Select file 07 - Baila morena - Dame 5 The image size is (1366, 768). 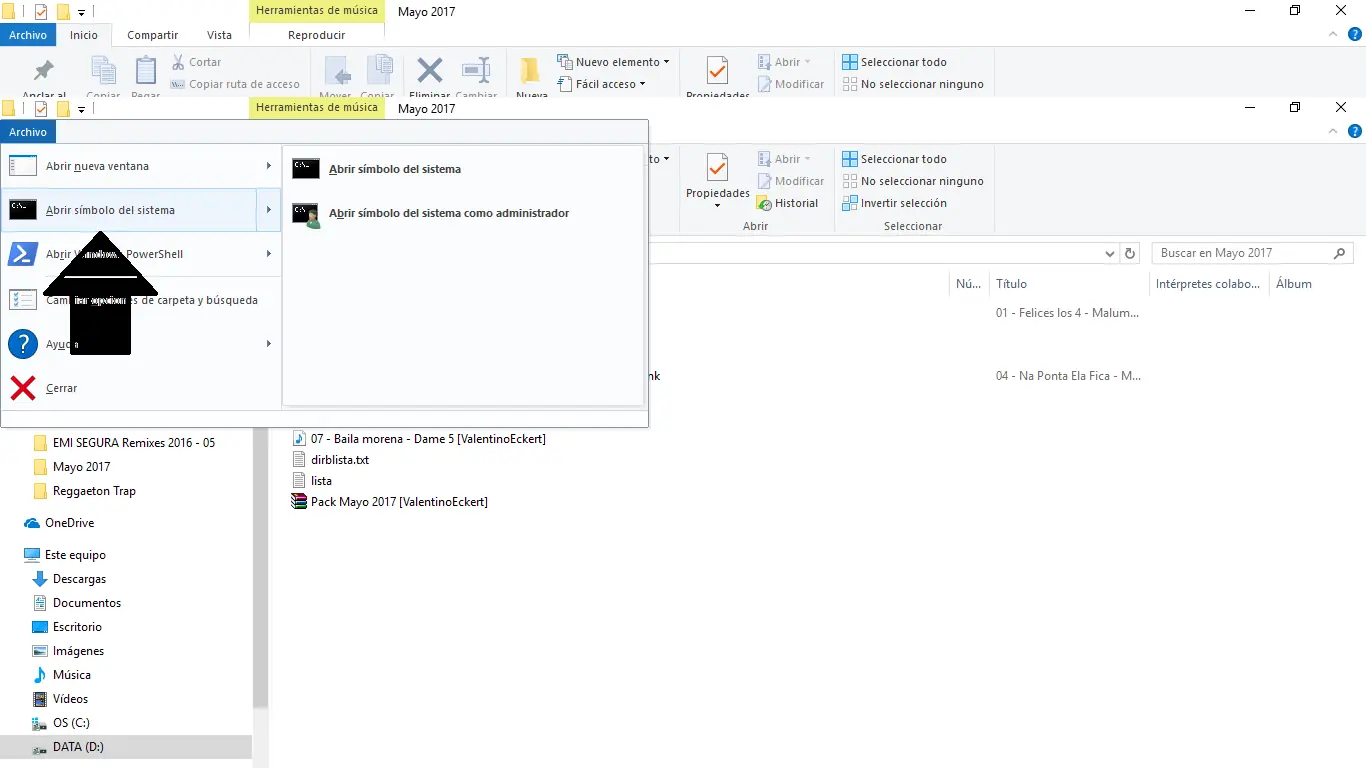(x=419, y=439)
